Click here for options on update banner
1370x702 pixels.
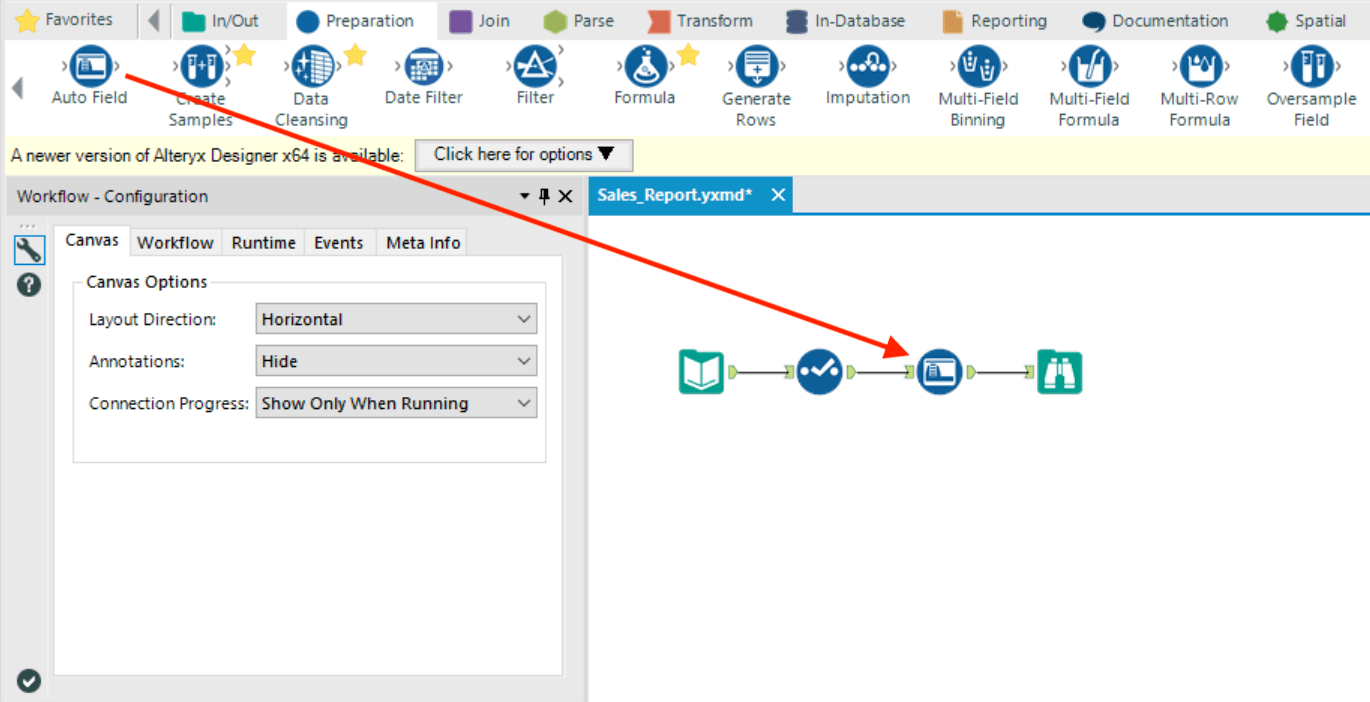pyautogui.click(x=523, y=155)
